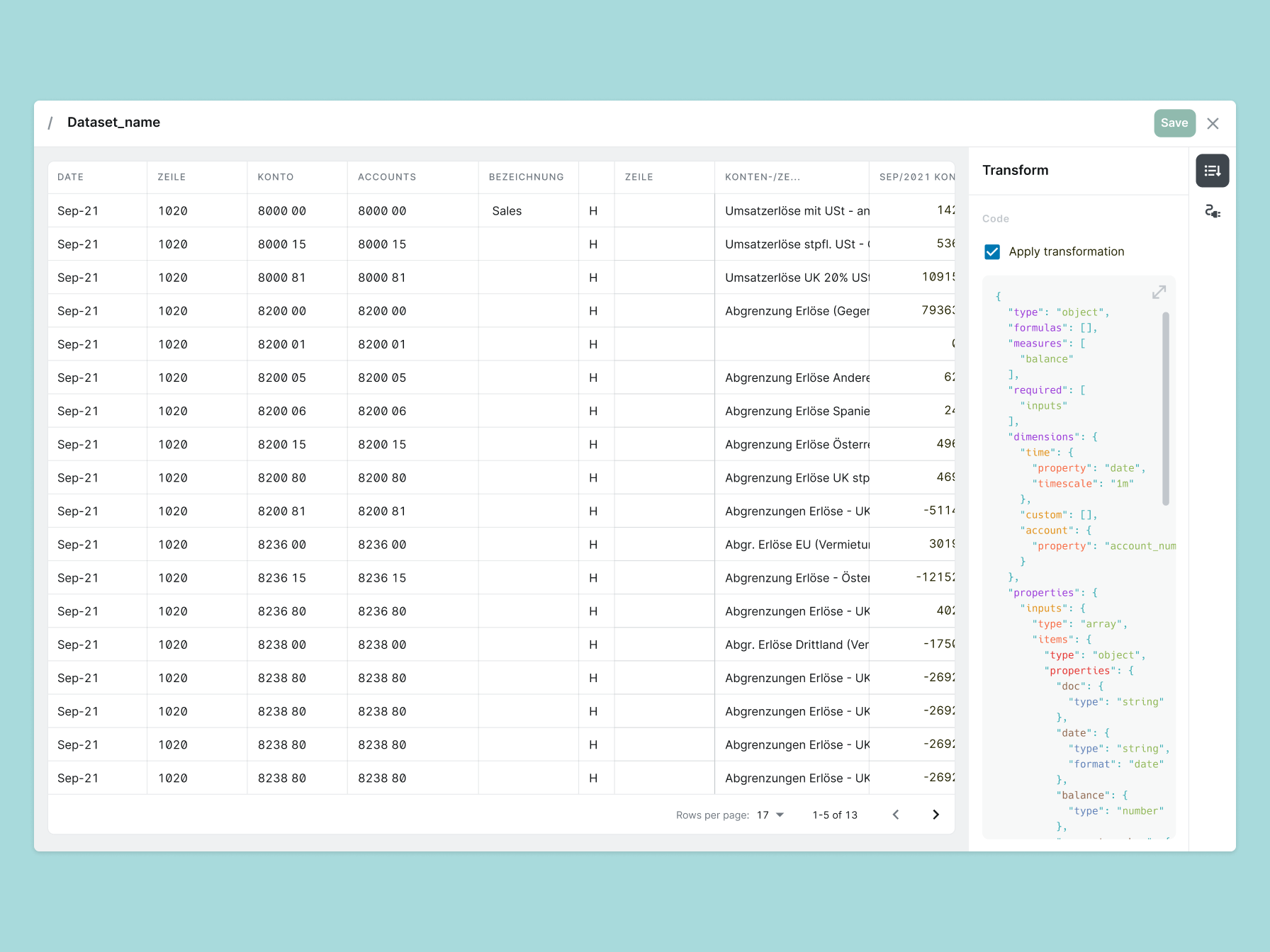1270x952 pixels.
Task: Sort by the DATE column header
Action: (70, 177)
